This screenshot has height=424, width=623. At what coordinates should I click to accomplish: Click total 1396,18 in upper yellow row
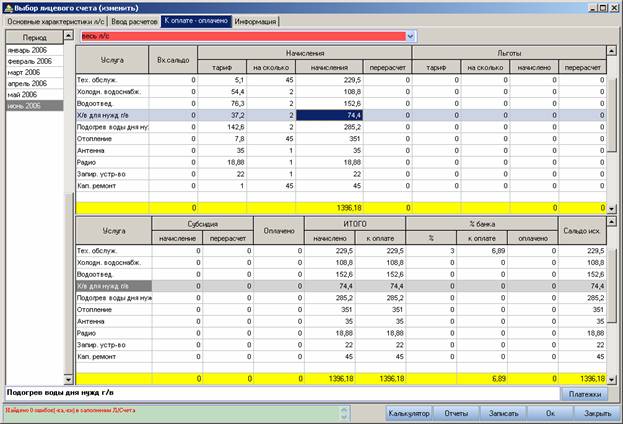[x=329, y=208]
